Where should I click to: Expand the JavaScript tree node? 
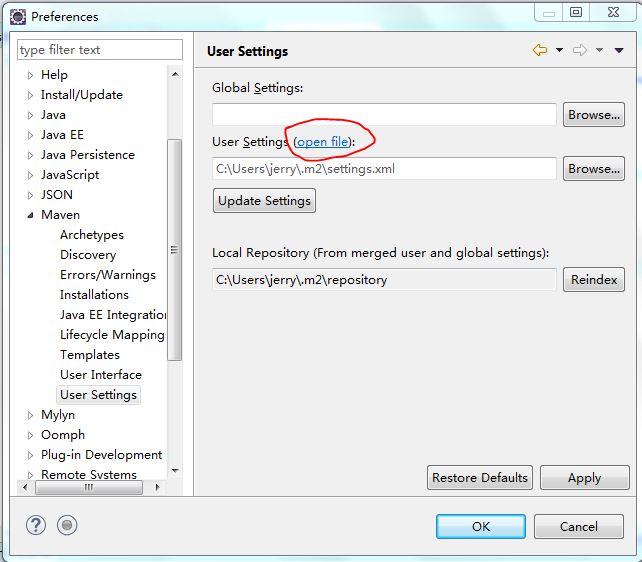pyautogui.click(x=30, y=176)
